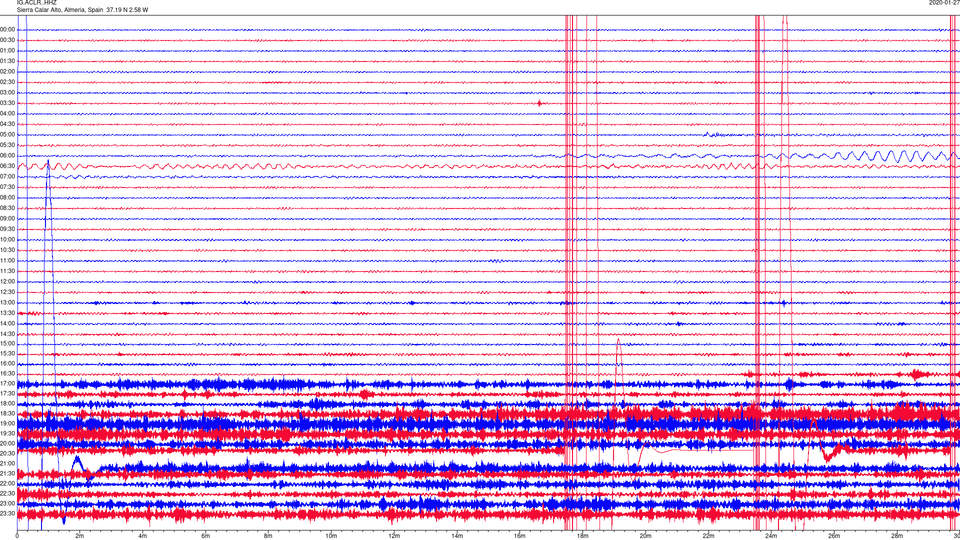Select the '17:30' row time
960x540 pixels.
tap(7, 394)
